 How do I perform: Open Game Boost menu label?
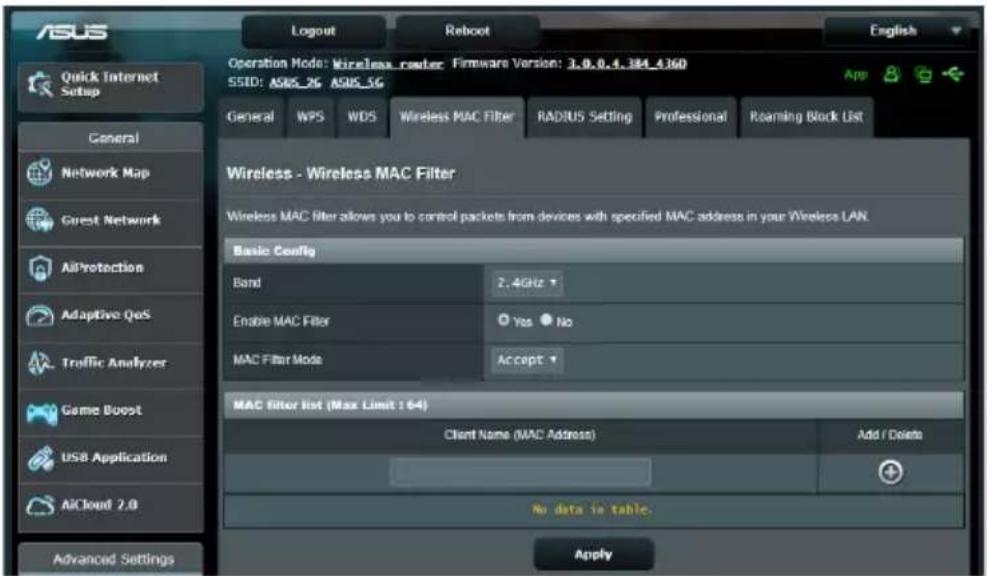coord(101,410)
